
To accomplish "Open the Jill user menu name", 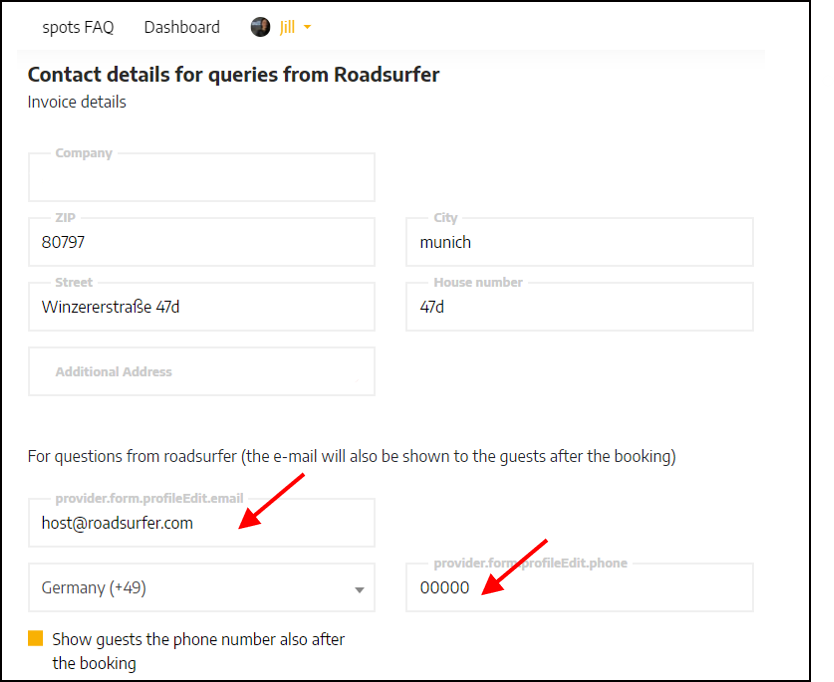I will tap(287, 27).
